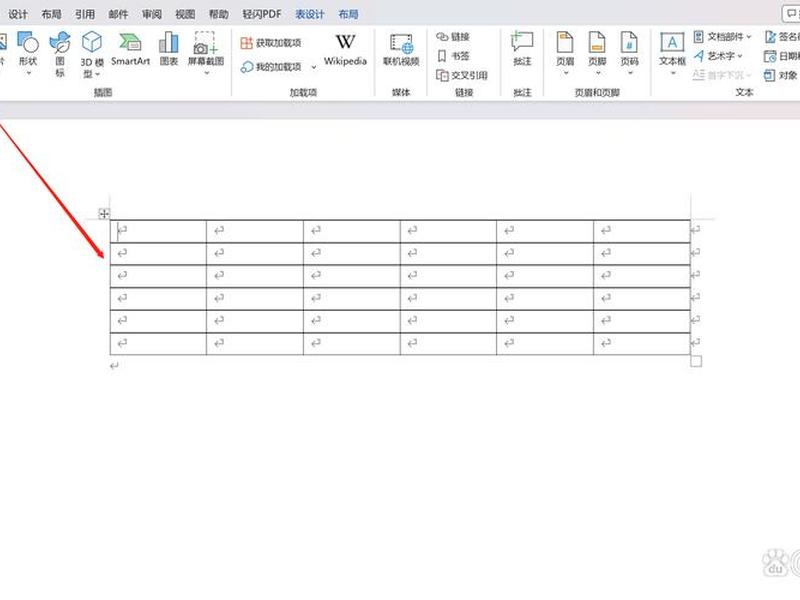This screenshot has width=800, height=600.
Task: Select the 轻闪PDF tab
Action: tap(262, 14)
